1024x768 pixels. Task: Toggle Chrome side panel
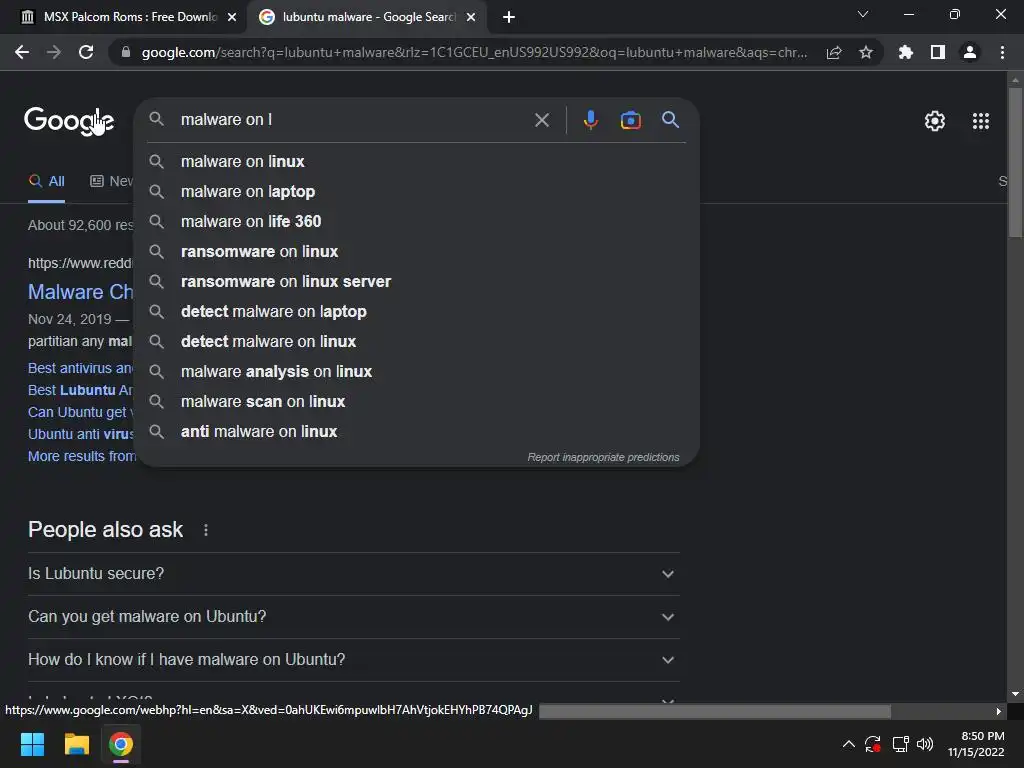pyautogui.click(x=937, y=52)
